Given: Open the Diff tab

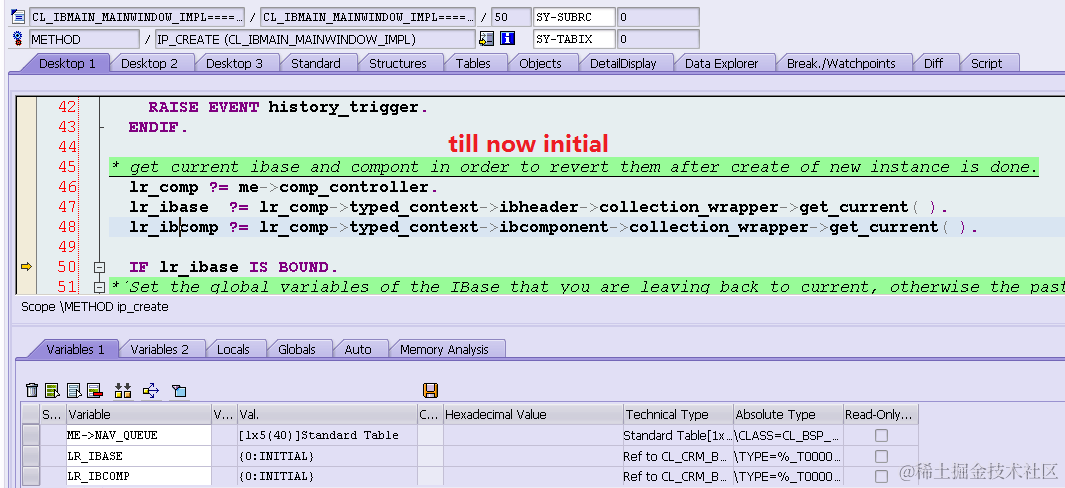Looking at the screenshot, I should point(933,63).
